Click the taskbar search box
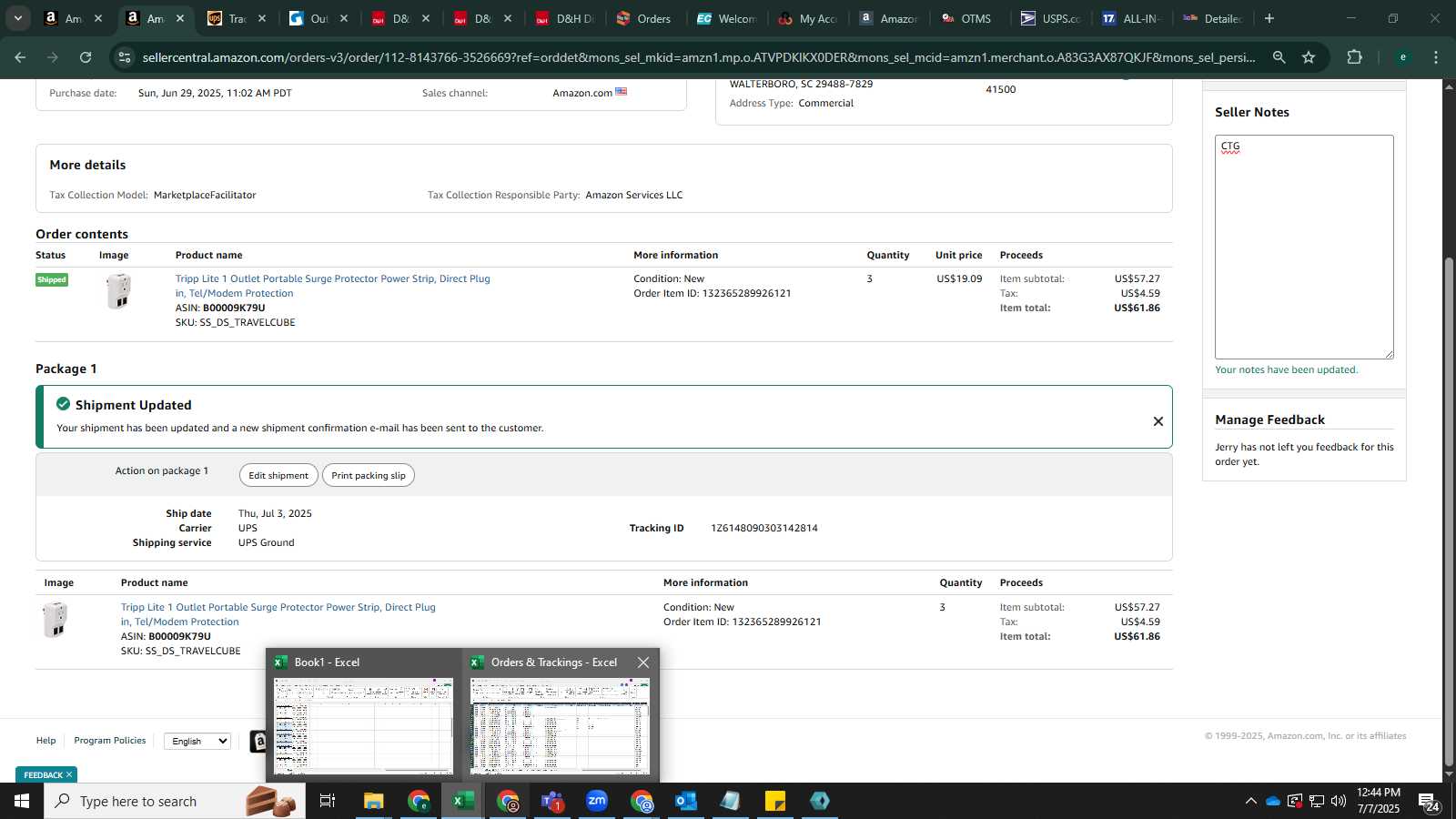The image size is (1456, 819). [x=175, y=801]
